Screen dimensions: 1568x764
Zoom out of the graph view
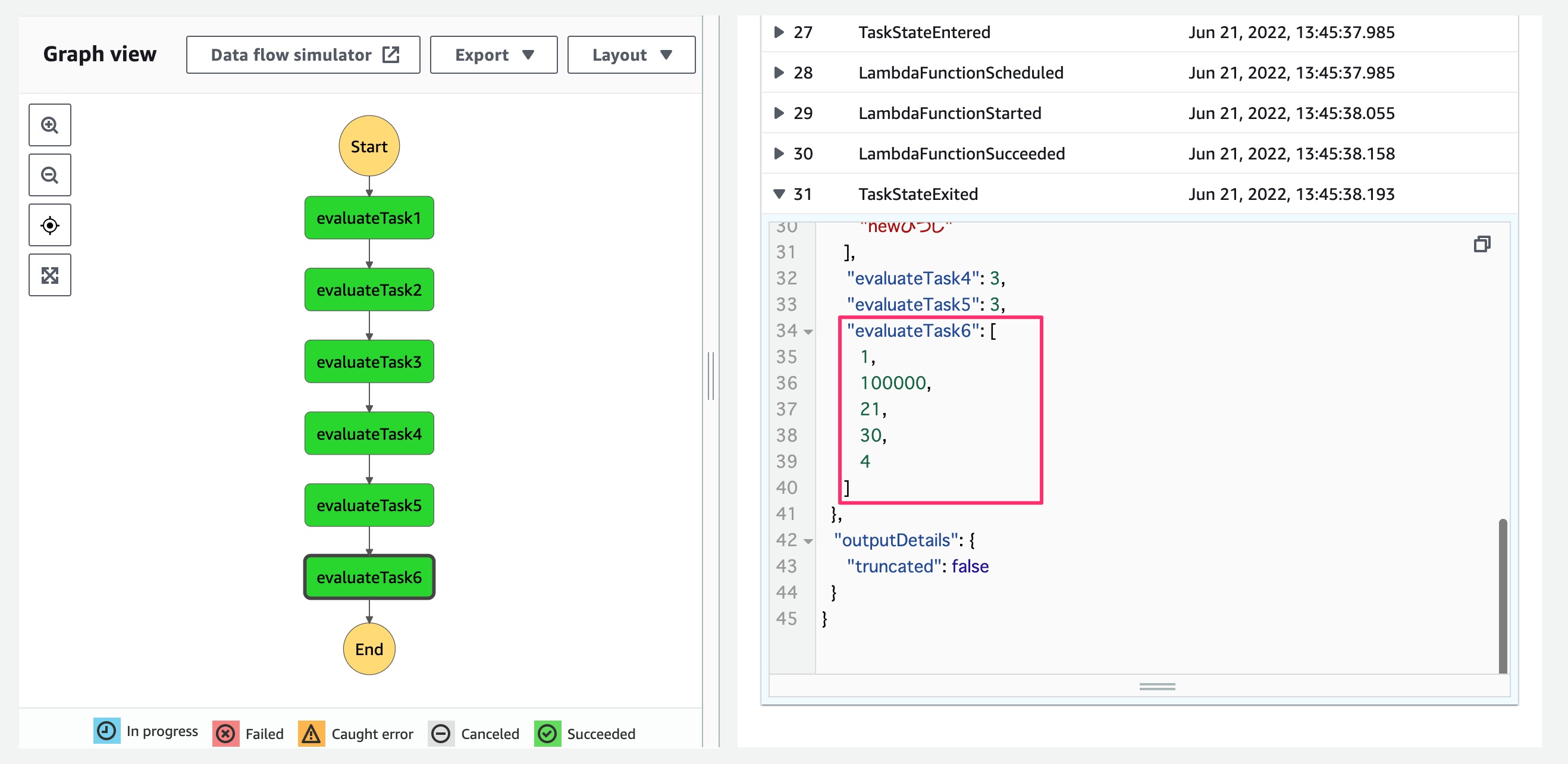(50, 176)
